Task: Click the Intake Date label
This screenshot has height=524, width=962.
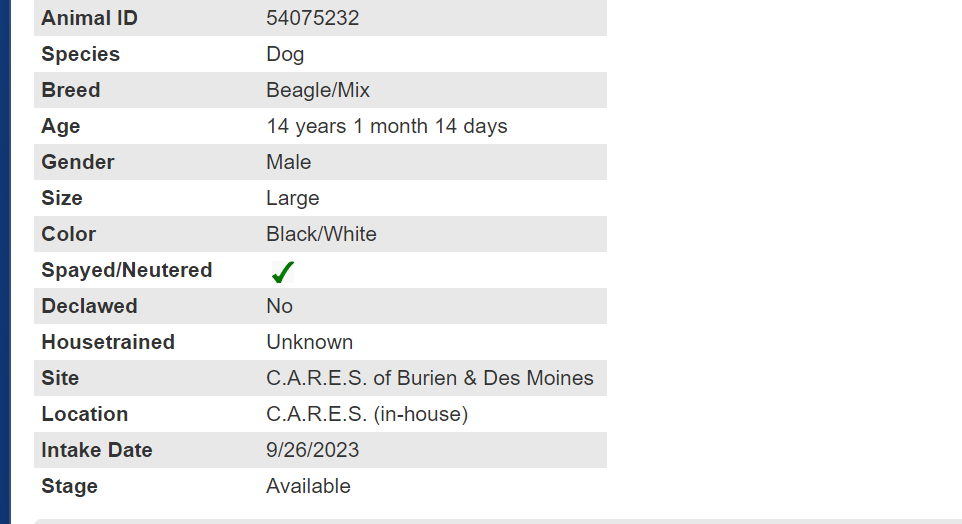Action: click(x=96, y=450)
